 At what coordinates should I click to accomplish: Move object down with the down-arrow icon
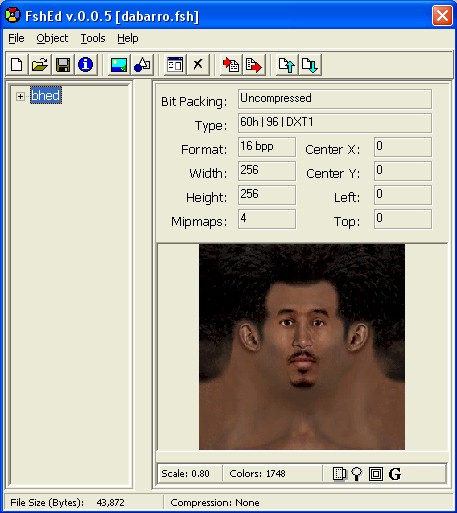(x=310, y=64)
